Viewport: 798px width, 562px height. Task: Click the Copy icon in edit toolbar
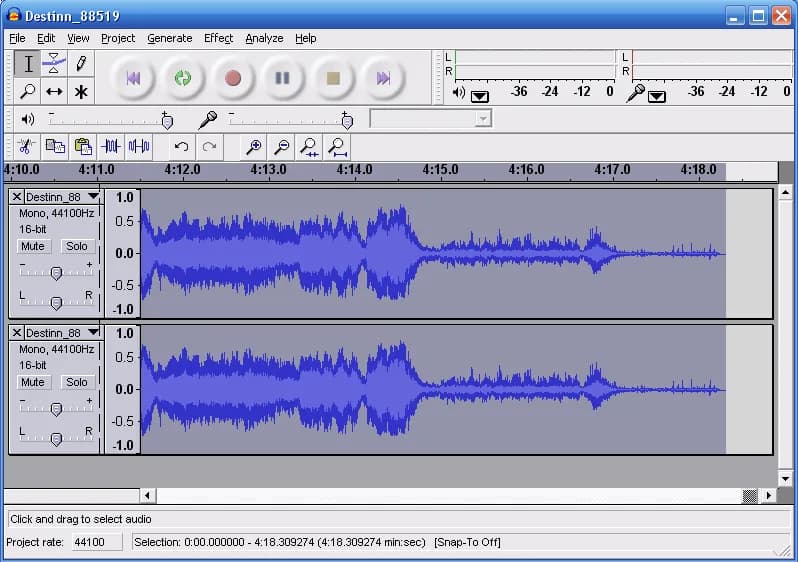click(x=55, y=147)
